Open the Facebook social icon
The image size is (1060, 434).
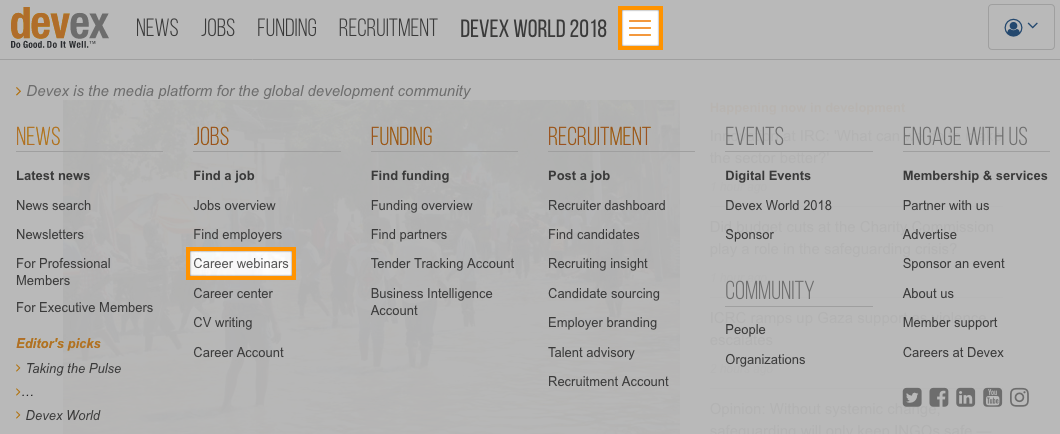(939, 397)
